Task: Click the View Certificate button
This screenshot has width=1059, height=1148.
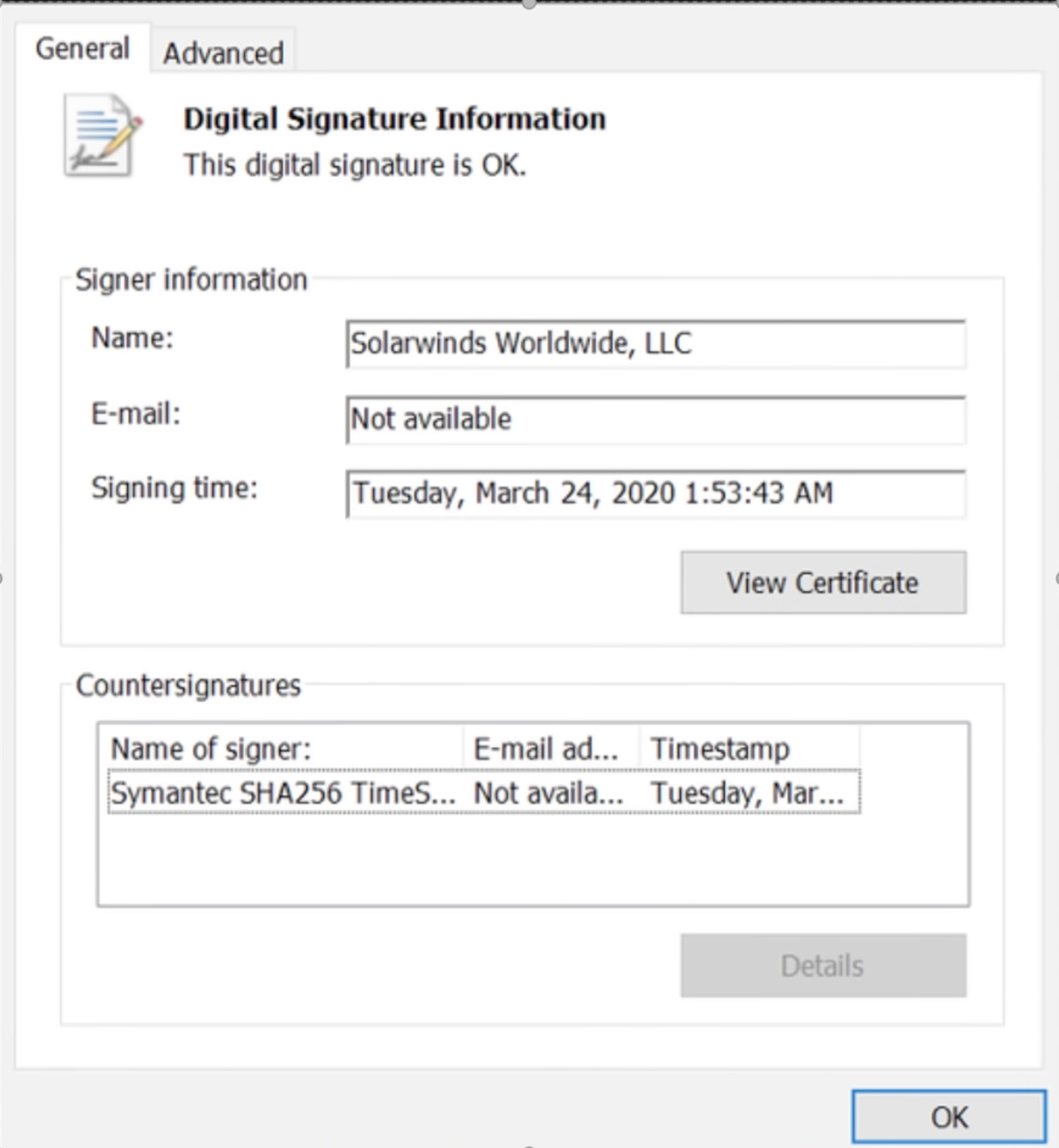Action: pyautogui.click(x=823, y=583)
